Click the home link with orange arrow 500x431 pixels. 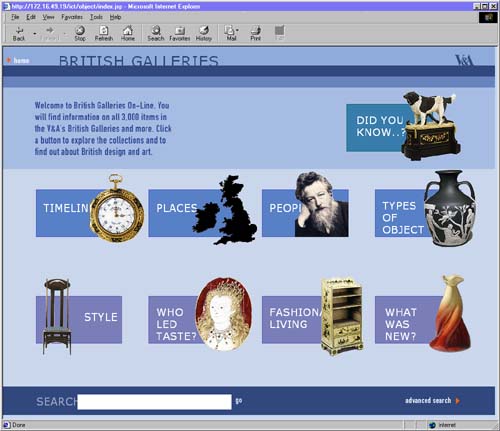pyautogui.click(x=18, y=60)
